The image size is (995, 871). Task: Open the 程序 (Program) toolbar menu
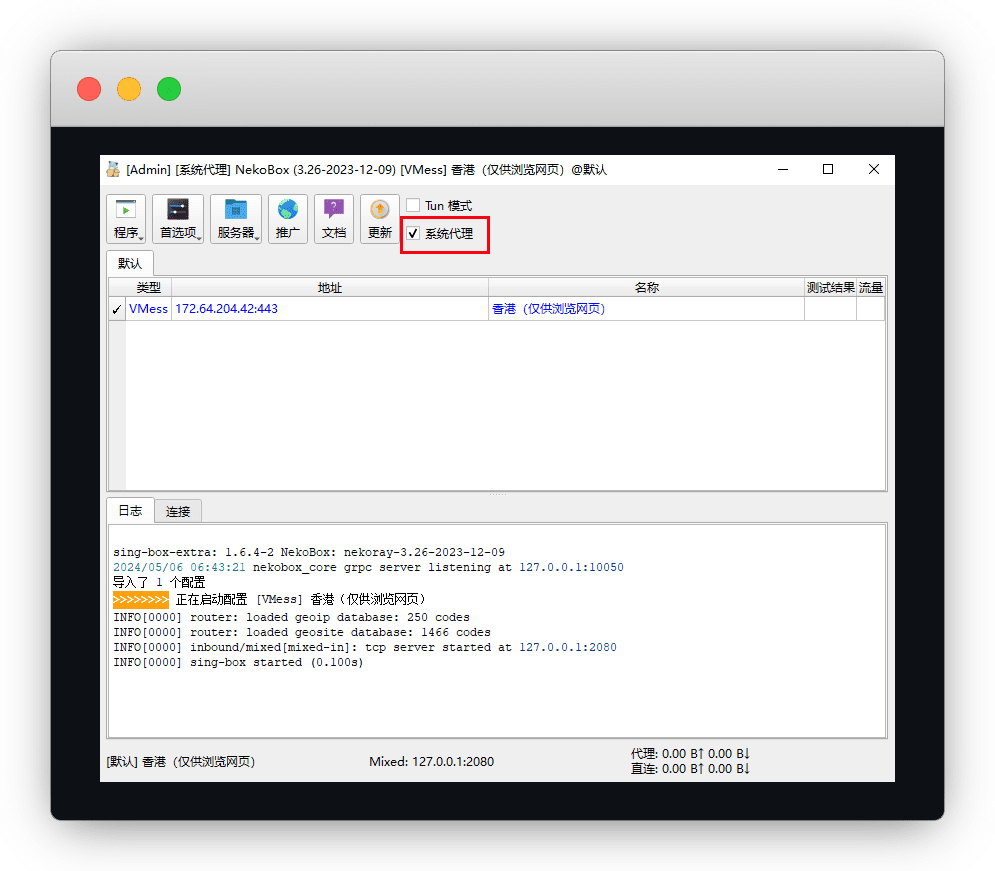(x=126, y=218)
